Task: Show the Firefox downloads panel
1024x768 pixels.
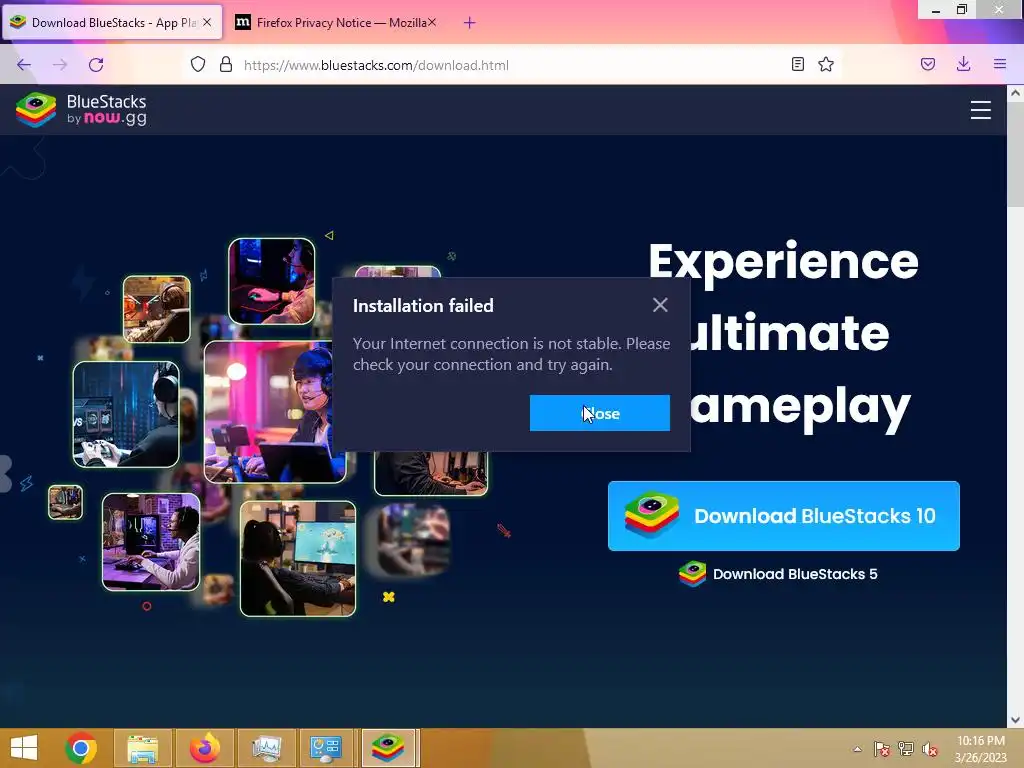Action: [963, 64]
